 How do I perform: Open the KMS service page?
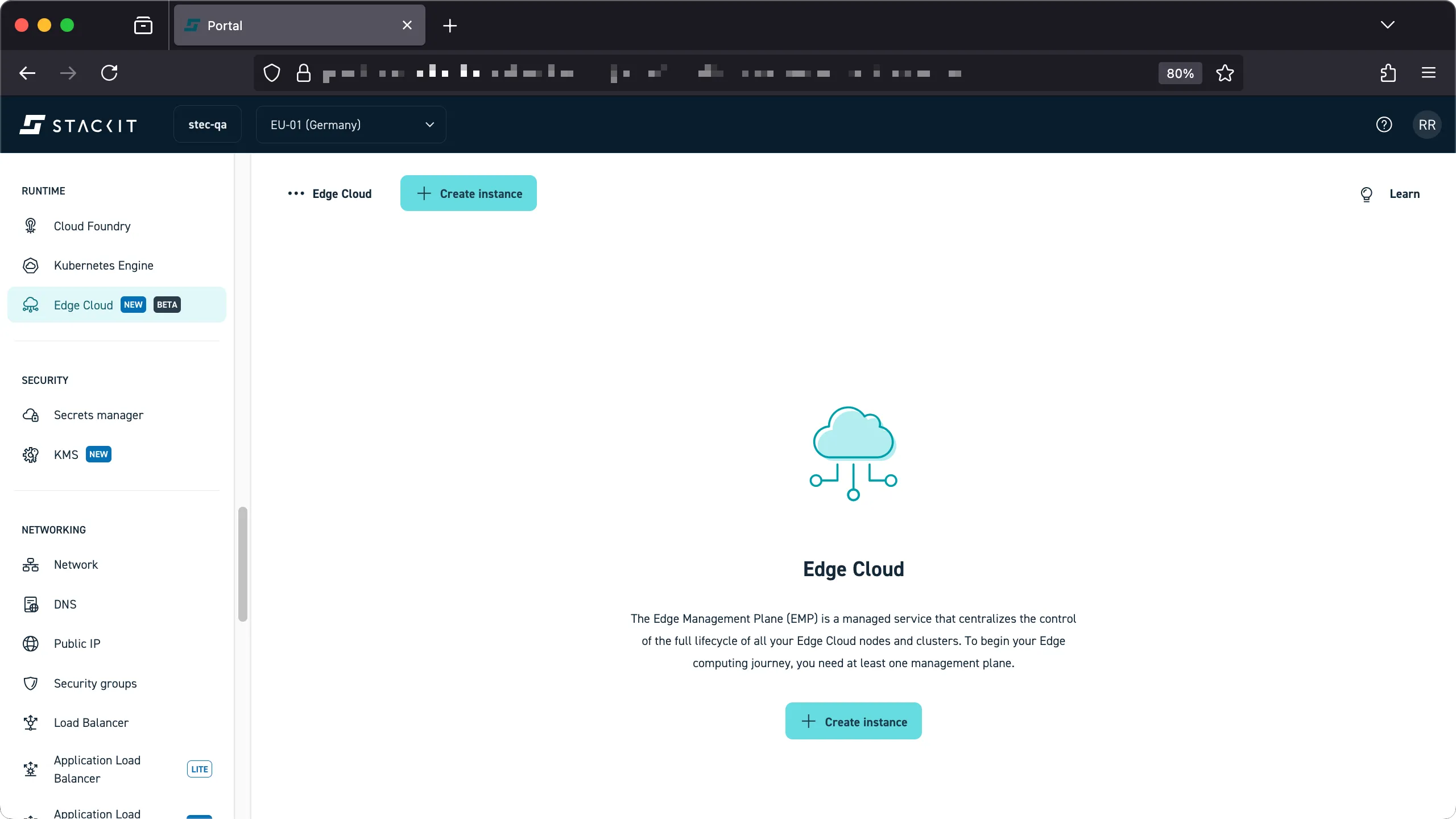pyautogui.click(x=66, y=454)
